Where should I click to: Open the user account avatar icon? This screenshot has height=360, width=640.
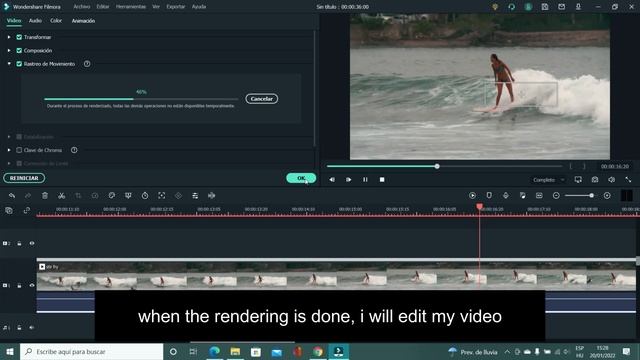point(528,7)
